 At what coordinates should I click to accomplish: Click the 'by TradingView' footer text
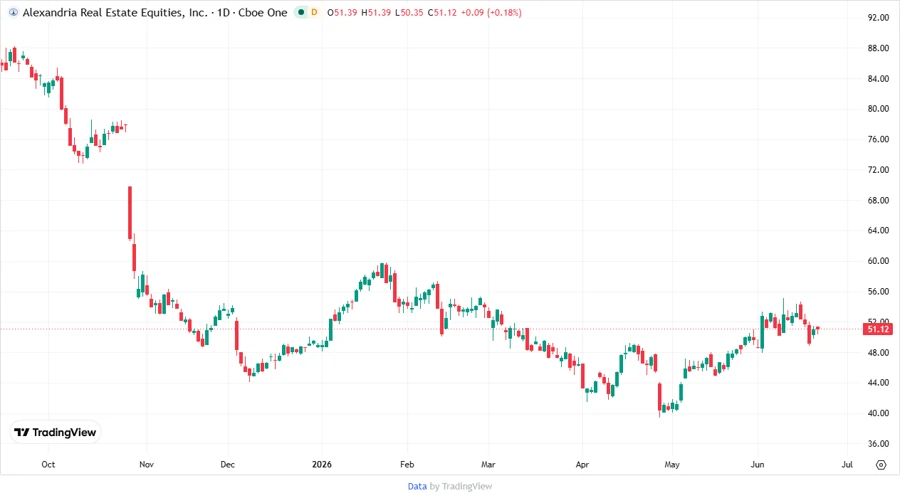(x=461, y=486)
